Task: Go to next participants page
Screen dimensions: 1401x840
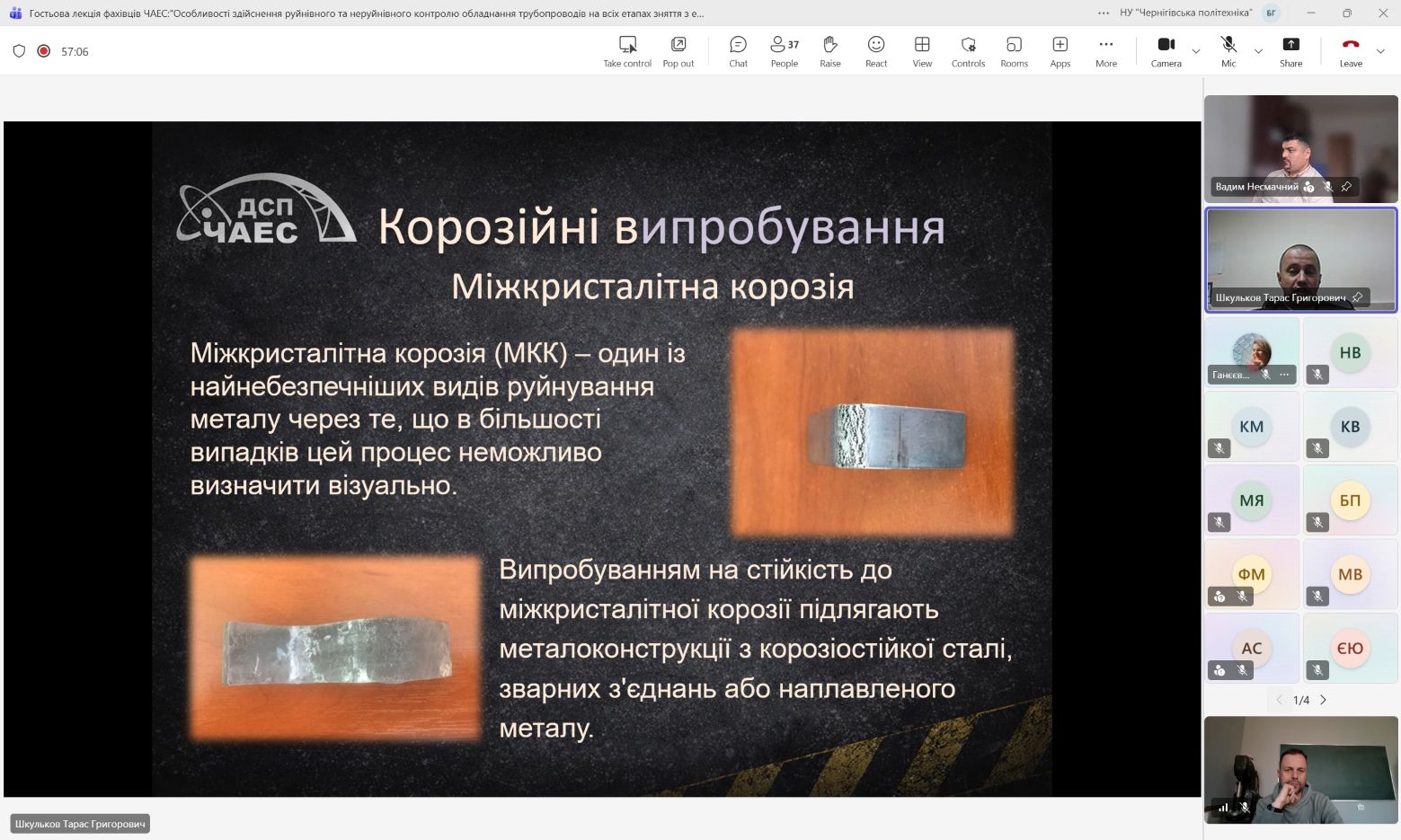Action: point(1323,700)
